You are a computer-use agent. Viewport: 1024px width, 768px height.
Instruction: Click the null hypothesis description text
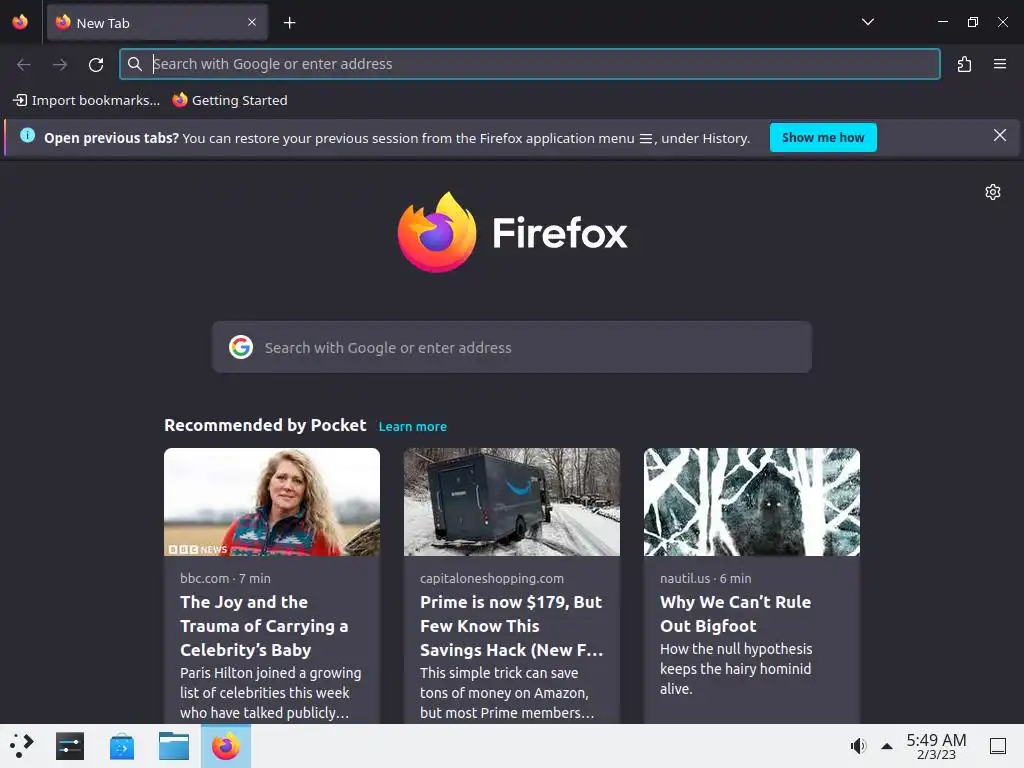point(736,669)
